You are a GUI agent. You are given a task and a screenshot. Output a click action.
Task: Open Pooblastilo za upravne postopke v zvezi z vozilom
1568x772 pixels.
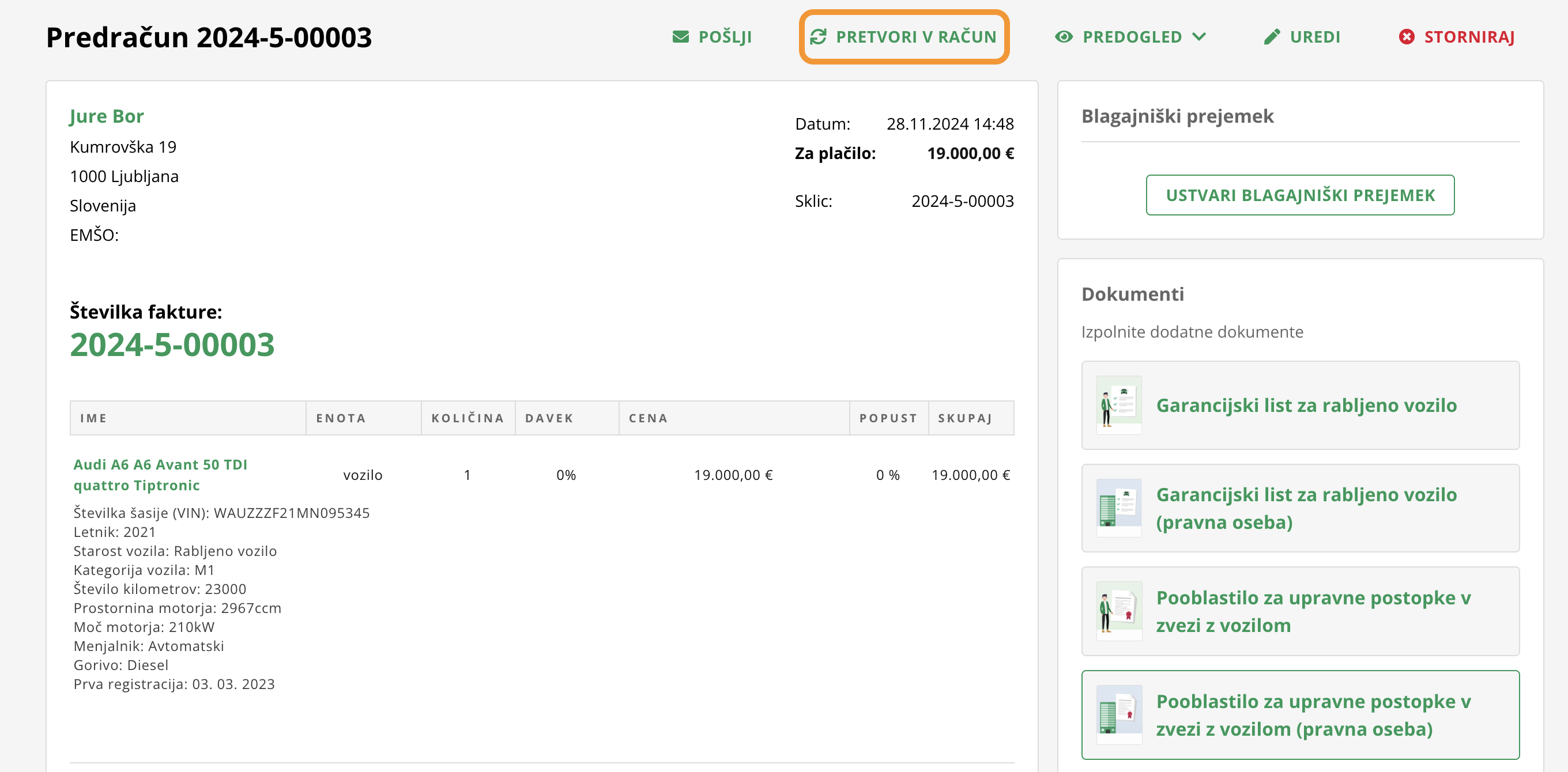[1300, 611]
